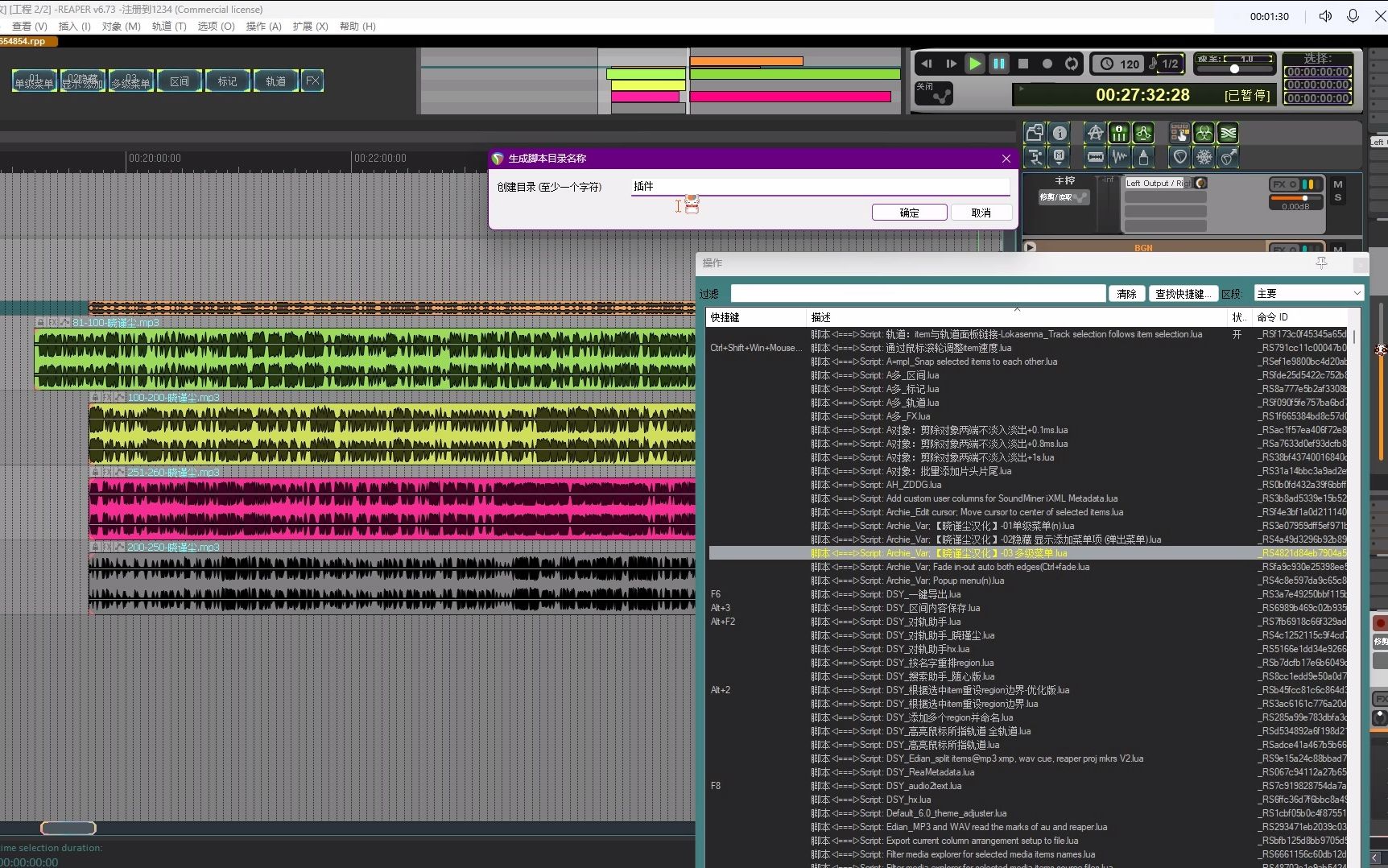Screen dimensions: 1388x868
Task: Sort actions by the 快捷键 column header
Action: click(755, 317)
